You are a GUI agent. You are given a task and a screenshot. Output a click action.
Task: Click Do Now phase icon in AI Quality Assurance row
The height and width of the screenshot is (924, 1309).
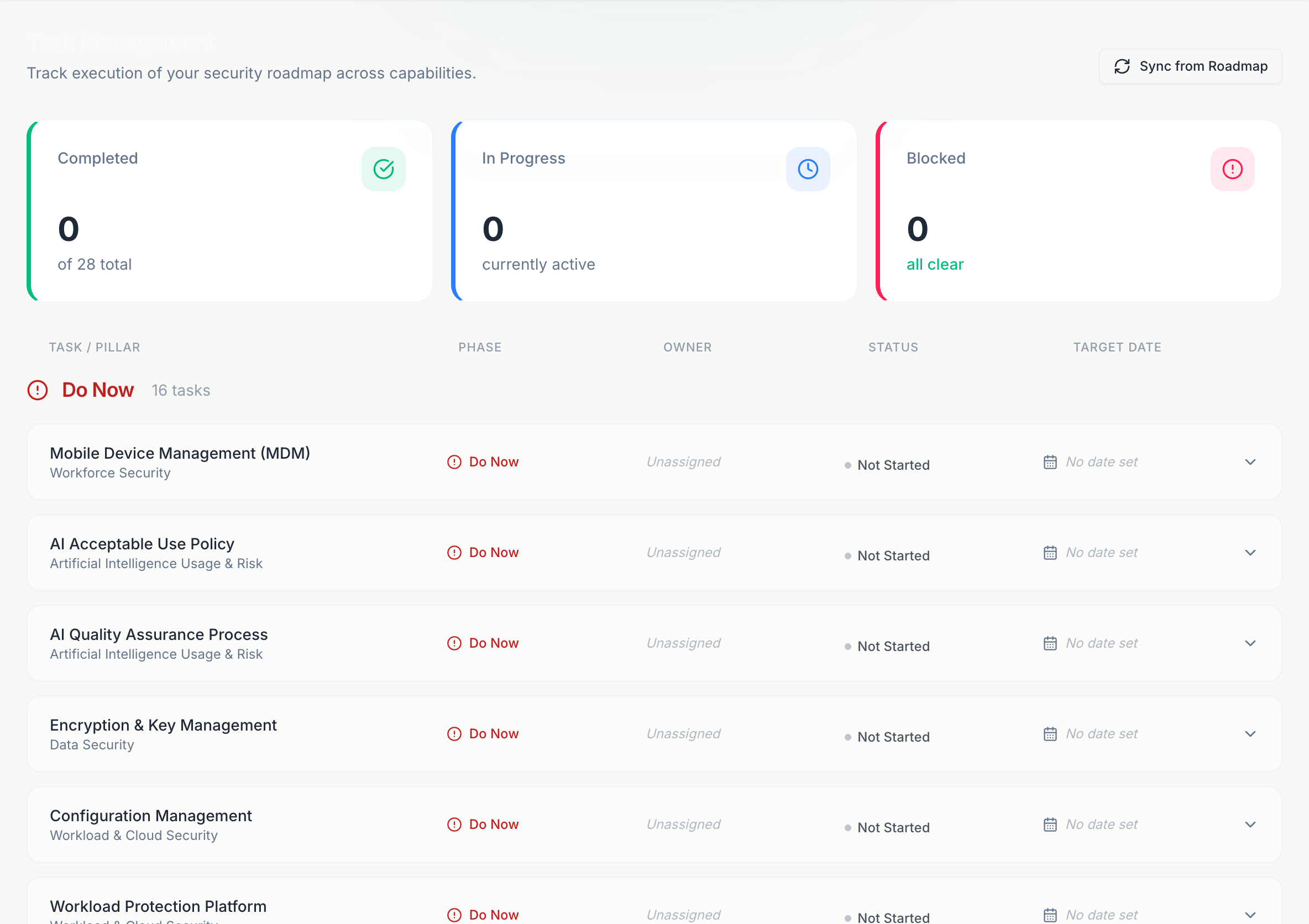point(454,644)
